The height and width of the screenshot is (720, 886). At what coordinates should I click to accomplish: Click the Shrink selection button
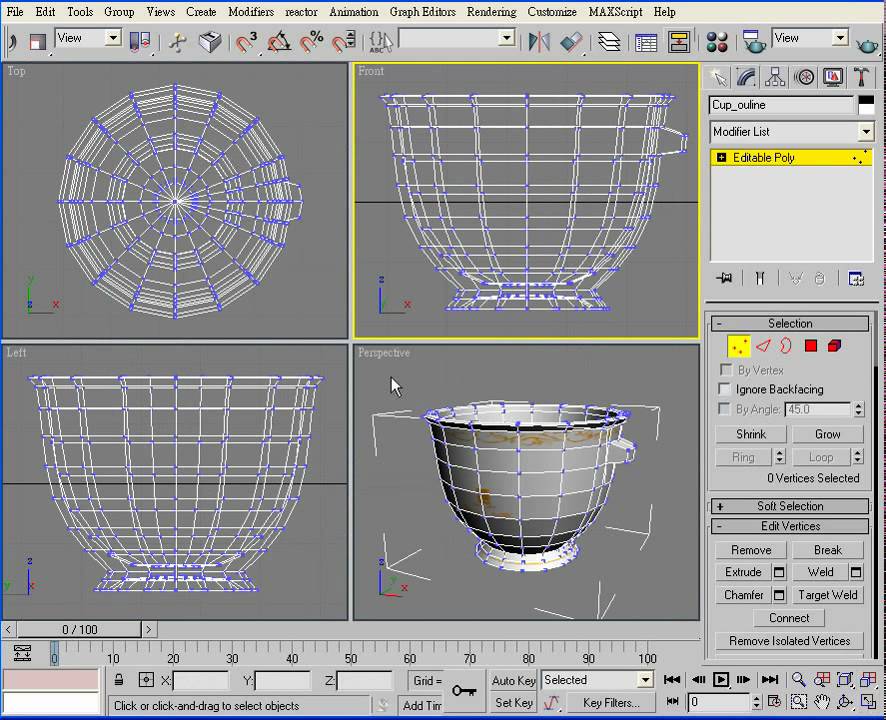click(751, 434)
